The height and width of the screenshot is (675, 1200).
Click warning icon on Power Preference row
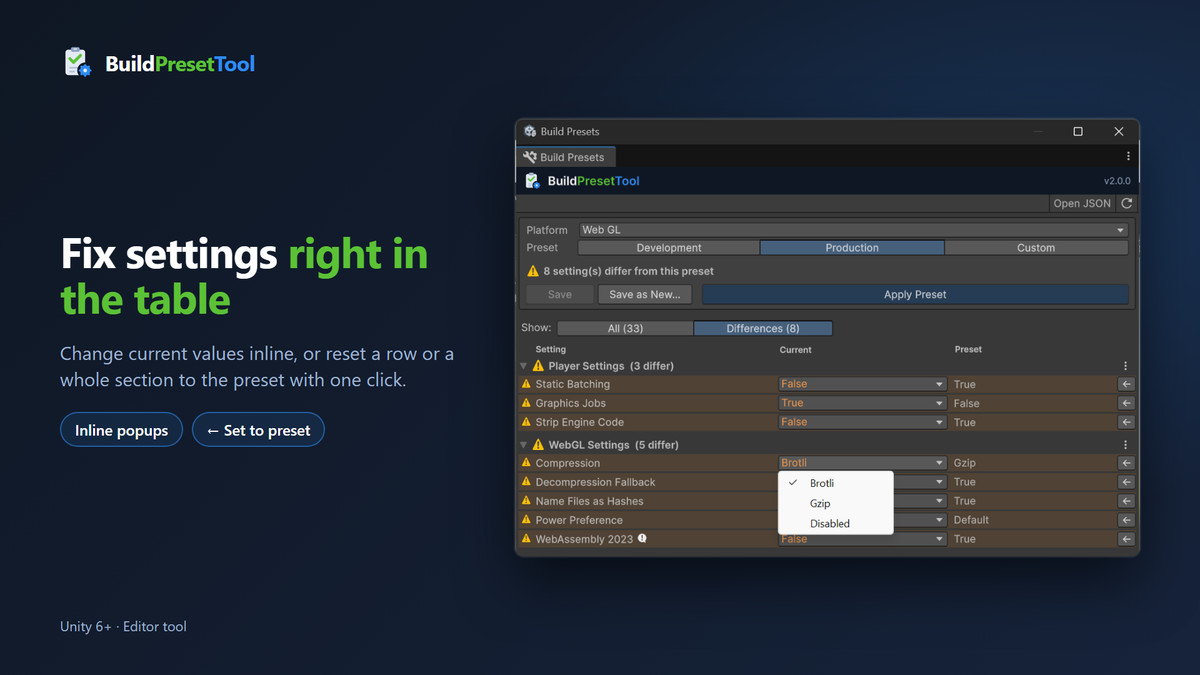(526, 520)
